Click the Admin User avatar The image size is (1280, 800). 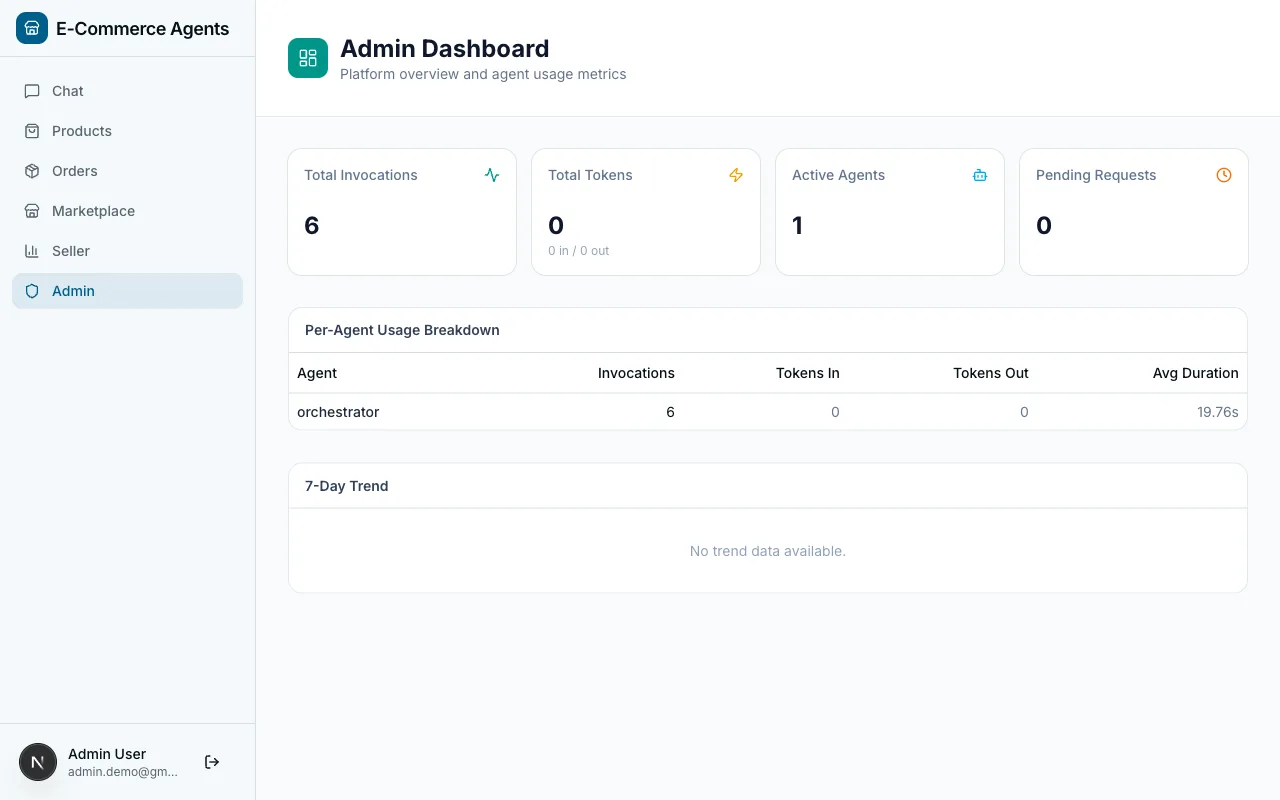[x=38, y=762]
